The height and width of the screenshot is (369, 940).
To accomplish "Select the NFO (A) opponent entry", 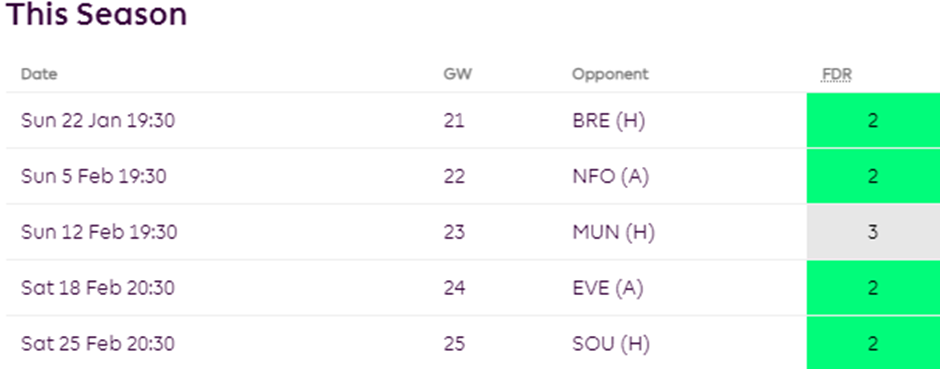I will [610, 177].
